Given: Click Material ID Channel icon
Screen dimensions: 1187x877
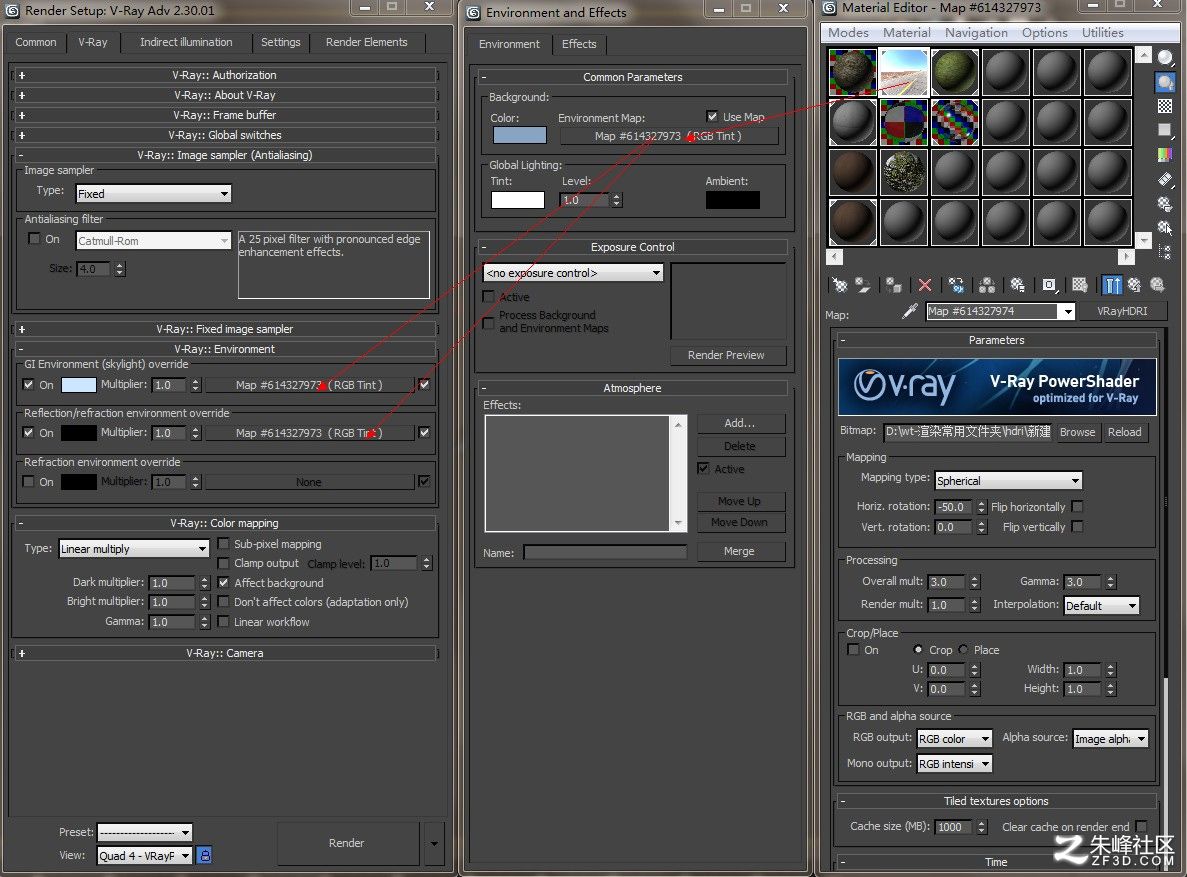Looking at the screenshot, I should (1049, 286).
